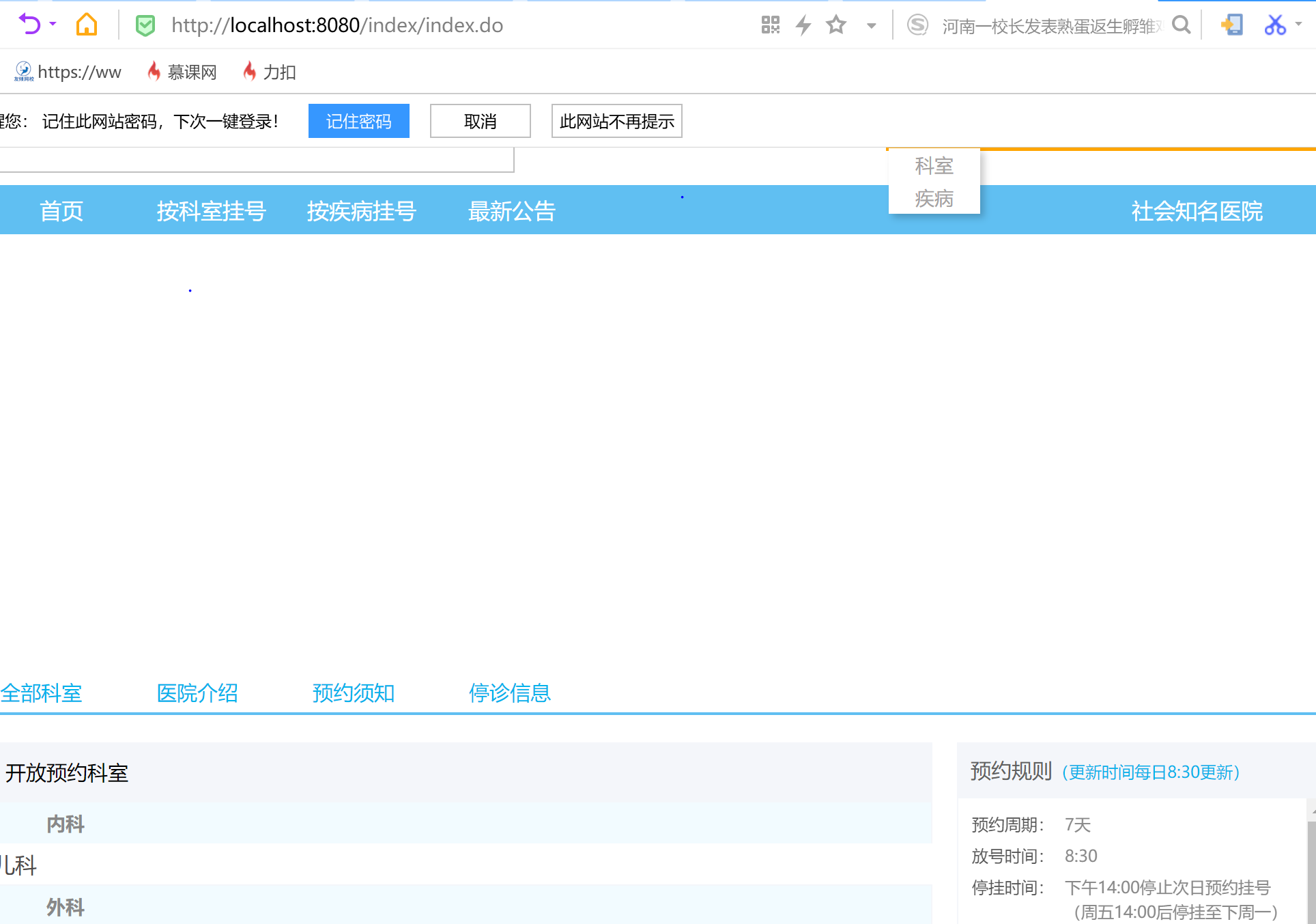Click the 预约规则 heading
Image resolution: width=1316 pixels, height=924 pixels.
(1011, 771)
